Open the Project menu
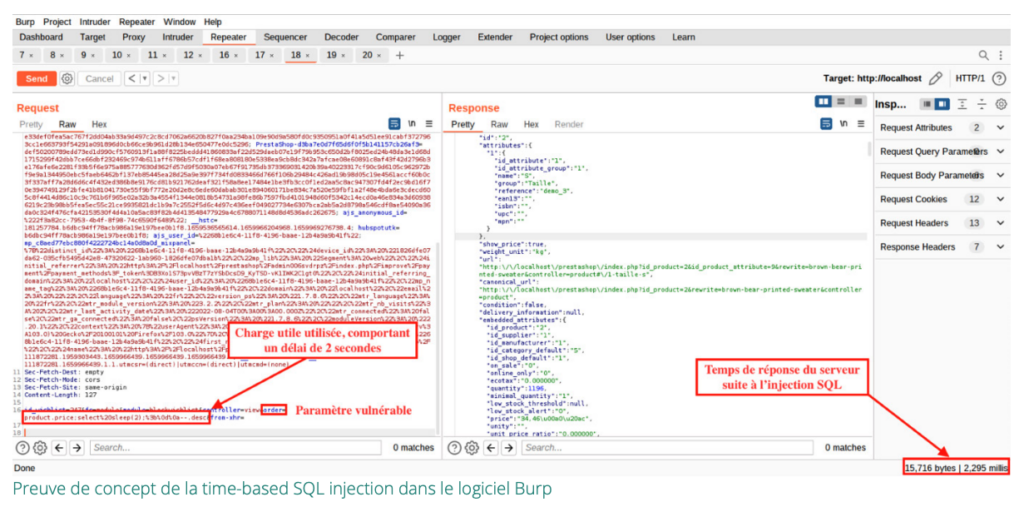 [x=57, y=22]
